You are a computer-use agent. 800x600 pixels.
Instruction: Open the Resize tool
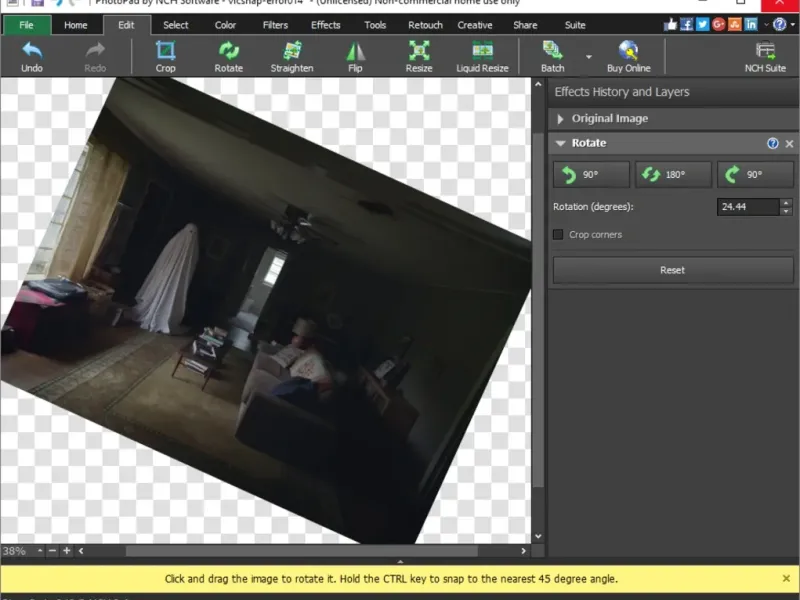tap(419, 56)
